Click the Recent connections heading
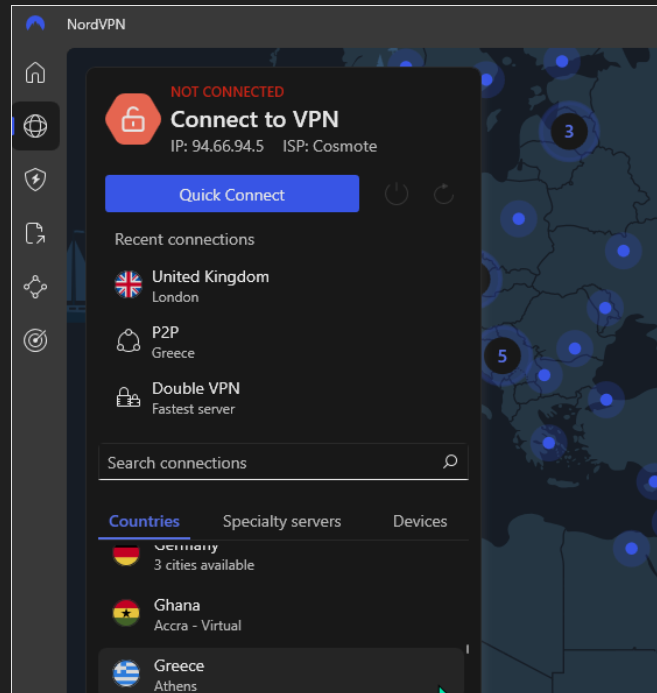Screen dimensions: 657x693 185,240
